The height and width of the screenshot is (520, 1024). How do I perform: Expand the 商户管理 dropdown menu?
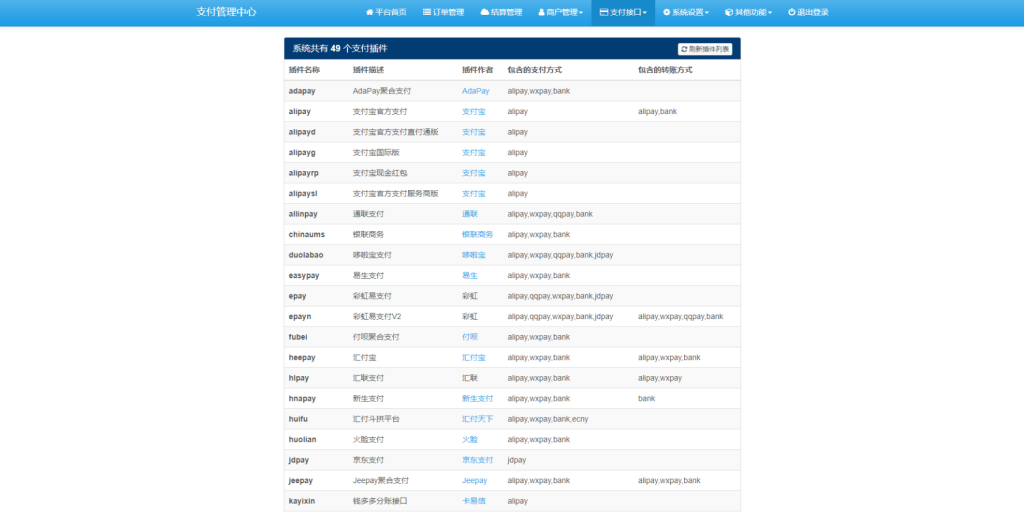click(560, 12)
